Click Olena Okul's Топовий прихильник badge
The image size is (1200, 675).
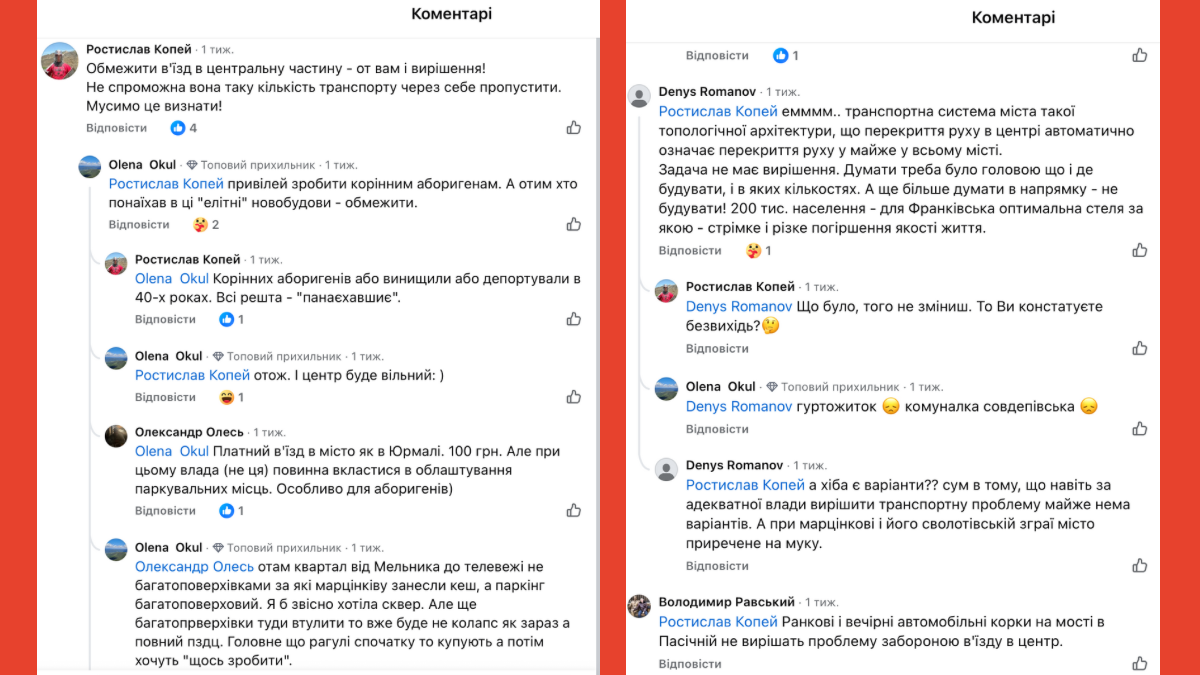[251, 165]
